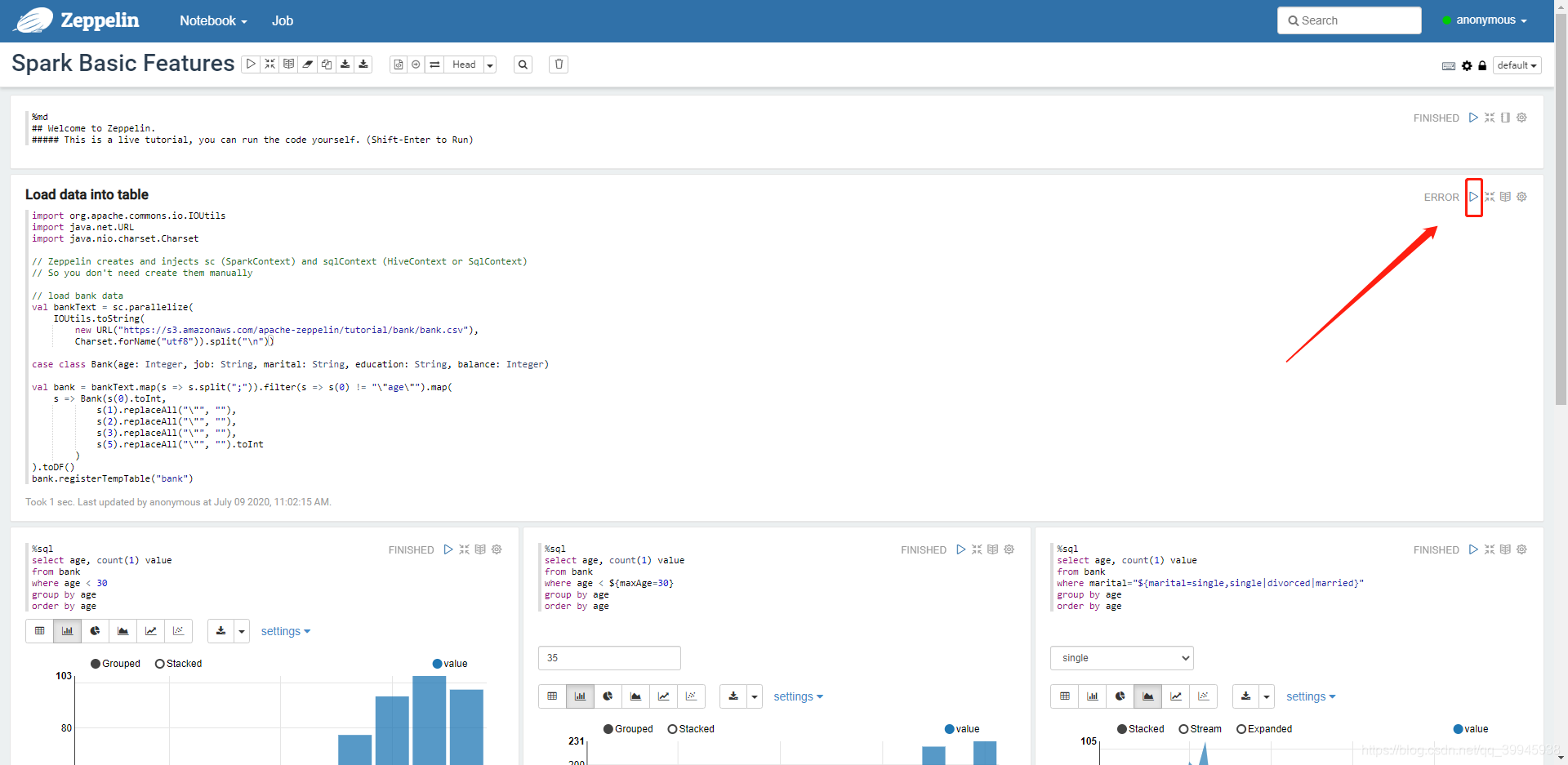This screenshot has width=1568, height=765.
Task: Open the Job page
Action: click(283, 20)
